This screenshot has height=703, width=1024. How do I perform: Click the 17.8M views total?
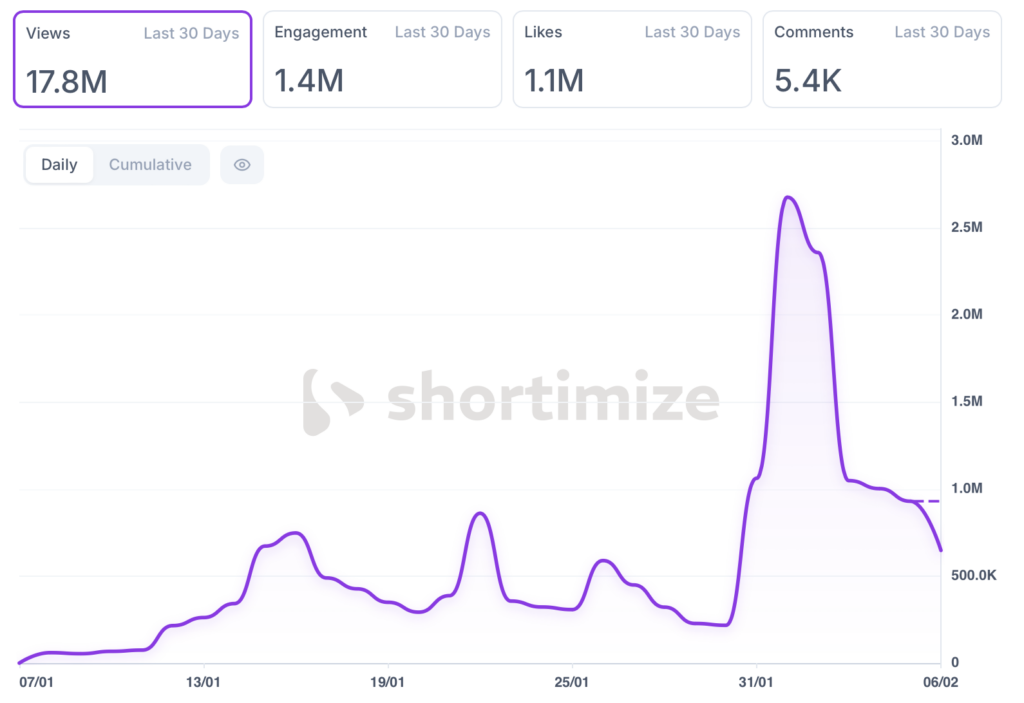[x=66, y=81]
